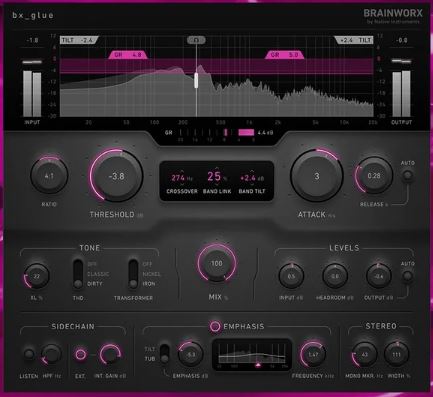
Task: Click the up arrow above Band Link
Action: (217, 168)
